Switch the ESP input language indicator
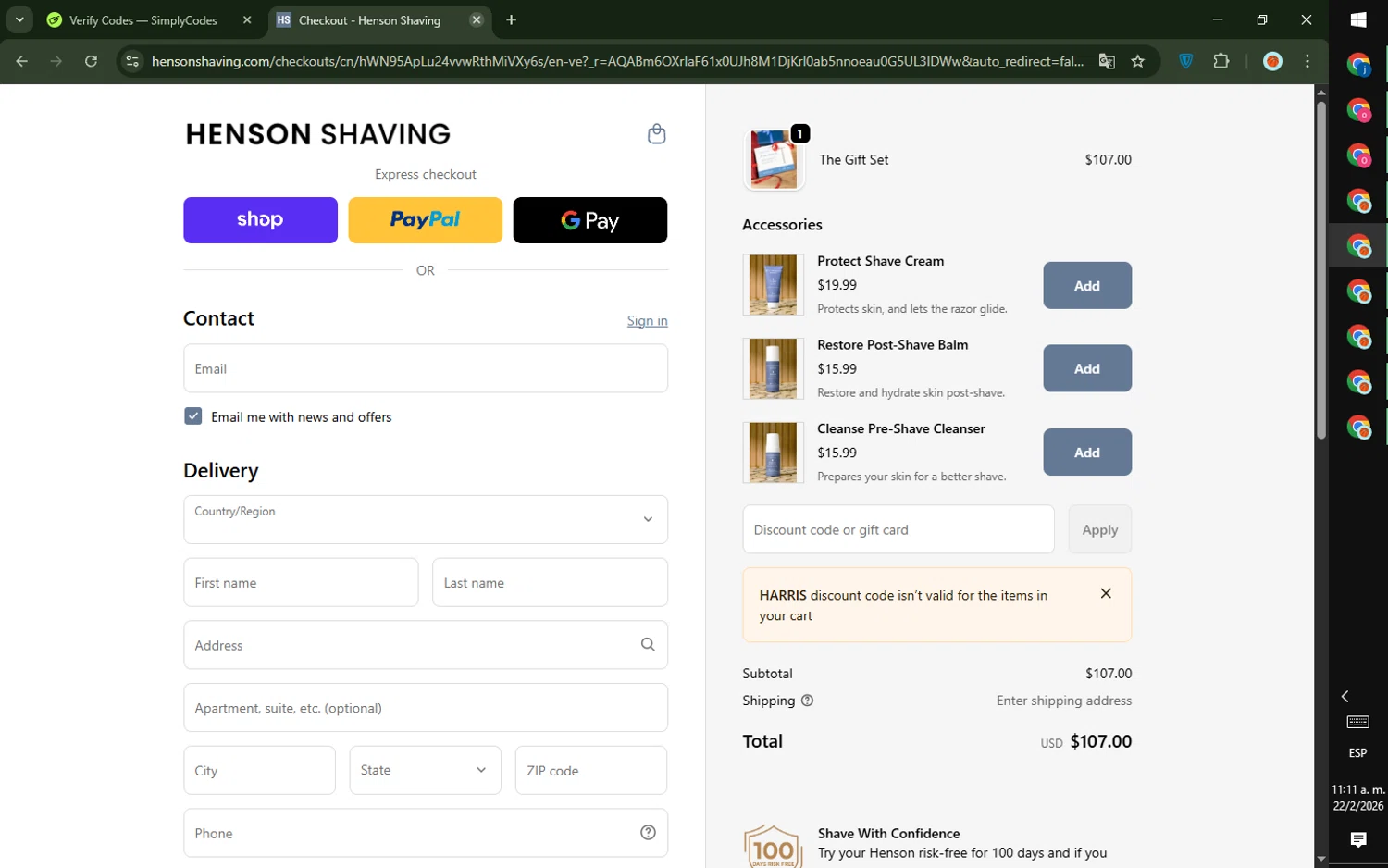The width and height of the screenshot is (1388, 868). [1358, 753]
